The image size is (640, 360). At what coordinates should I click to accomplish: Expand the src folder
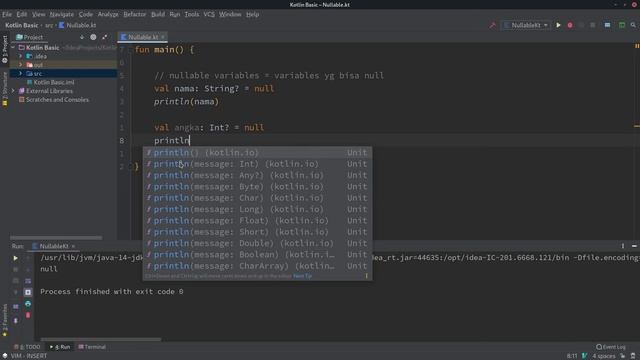[x=20, y=73]
